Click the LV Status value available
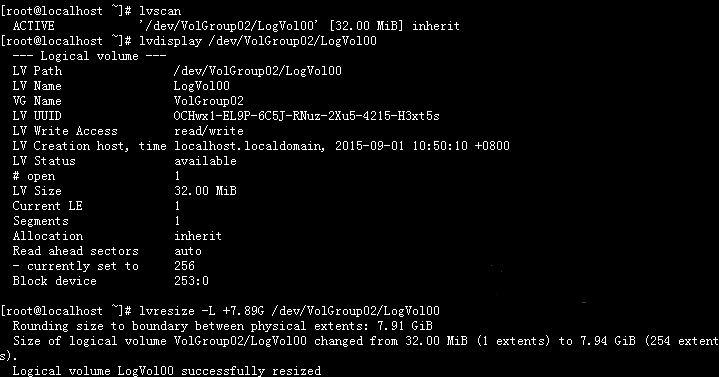The height and width of the screenshot is (377, 719). 205,161
